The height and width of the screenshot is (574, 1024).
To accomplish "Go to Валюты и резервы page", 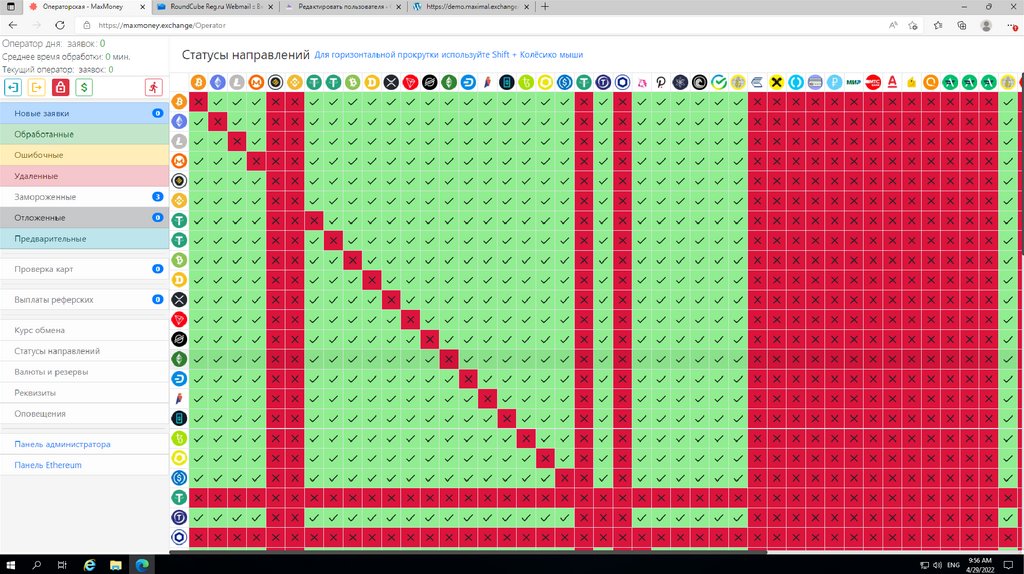I will 84,372.
